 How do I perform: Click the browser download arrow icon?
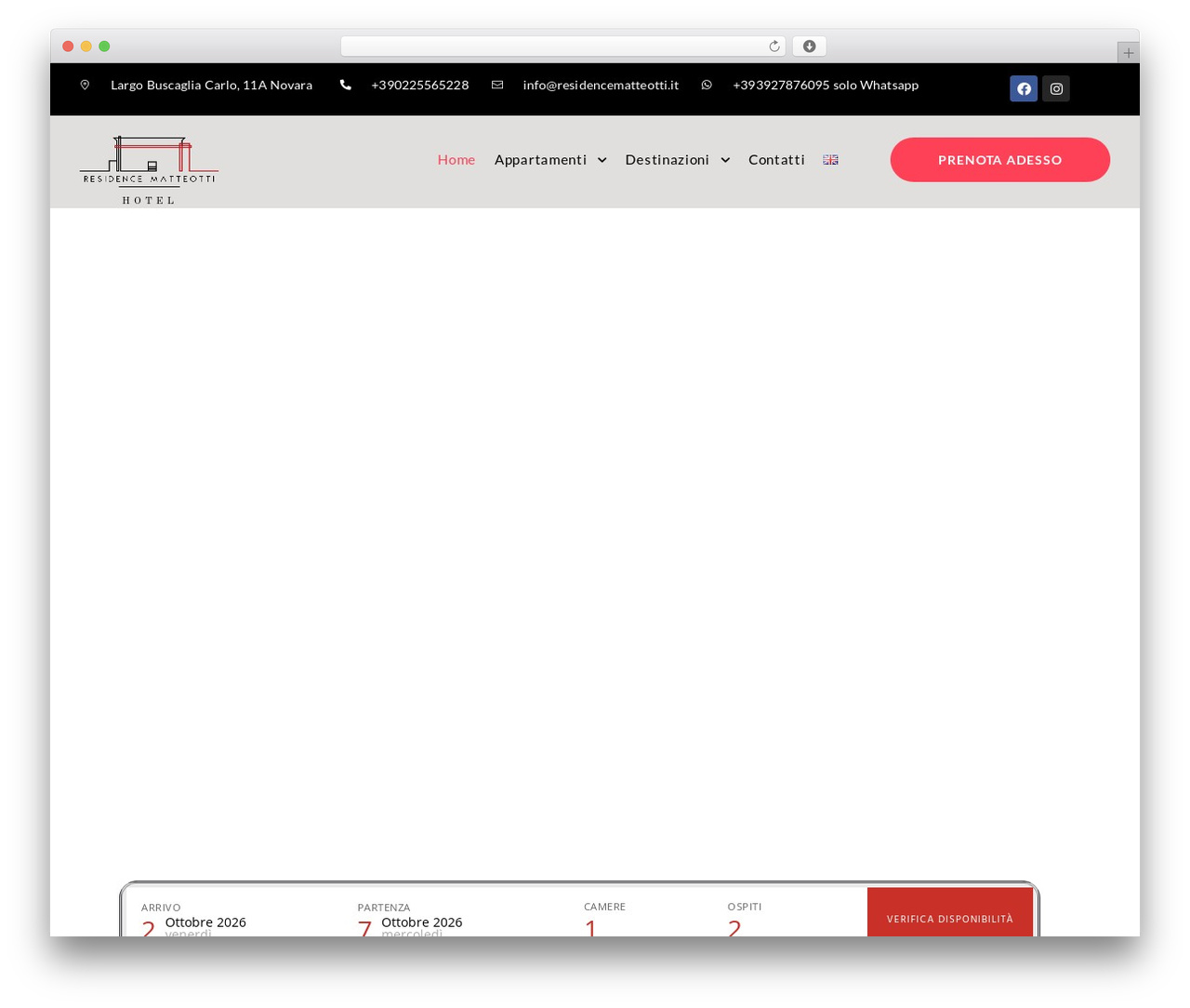tap(810, 46)
